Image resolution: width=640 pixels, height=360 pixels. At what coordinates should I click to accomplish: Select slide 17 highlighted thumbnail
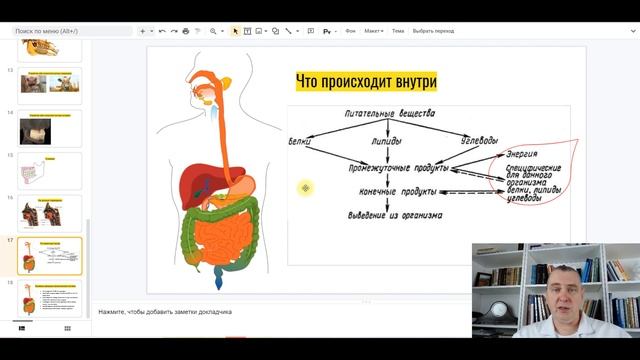pyautogui.click(x=50, y=256)
